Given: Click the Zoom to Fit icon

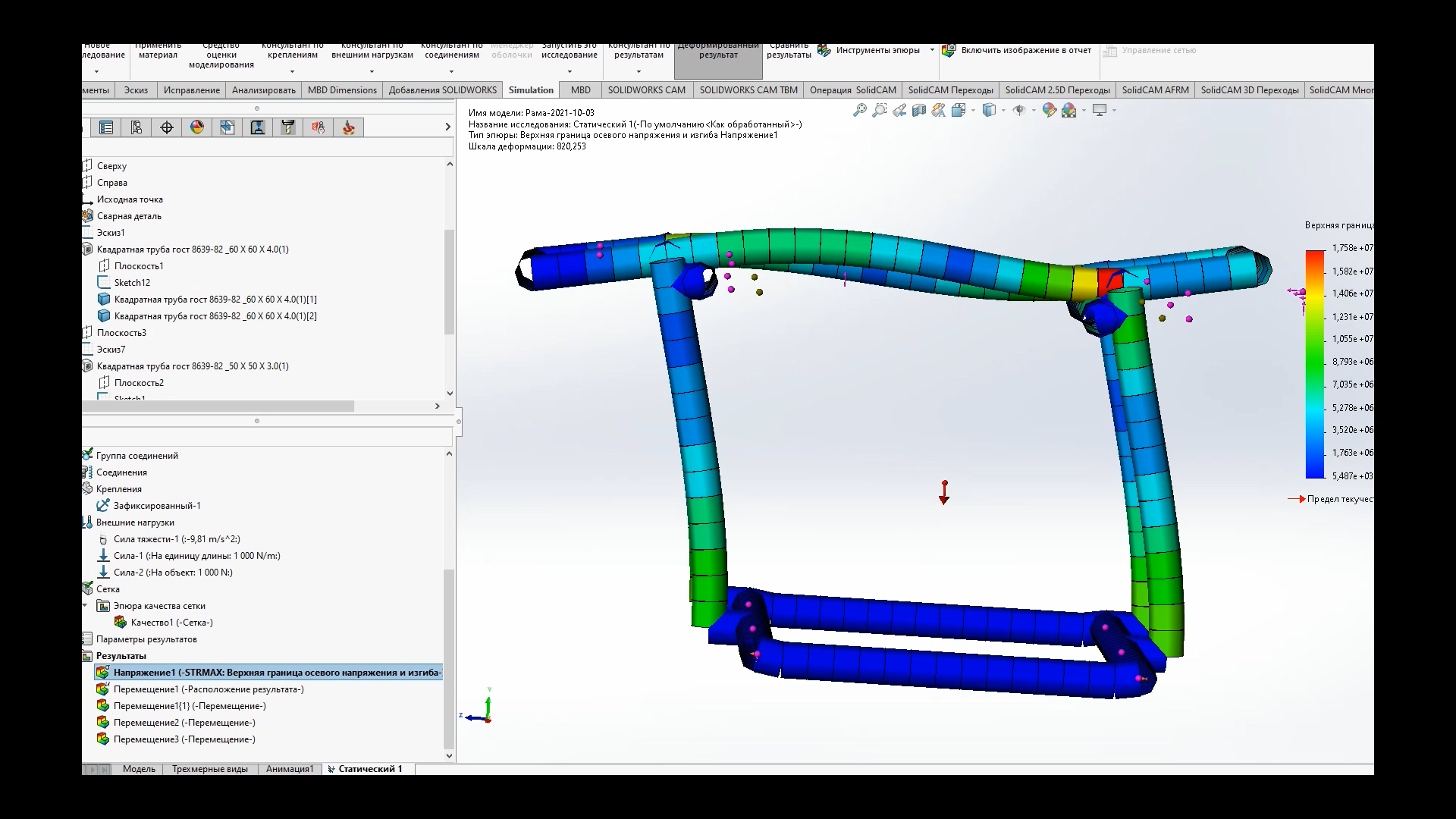Looking at the screenshot, I should coord(859,111).
